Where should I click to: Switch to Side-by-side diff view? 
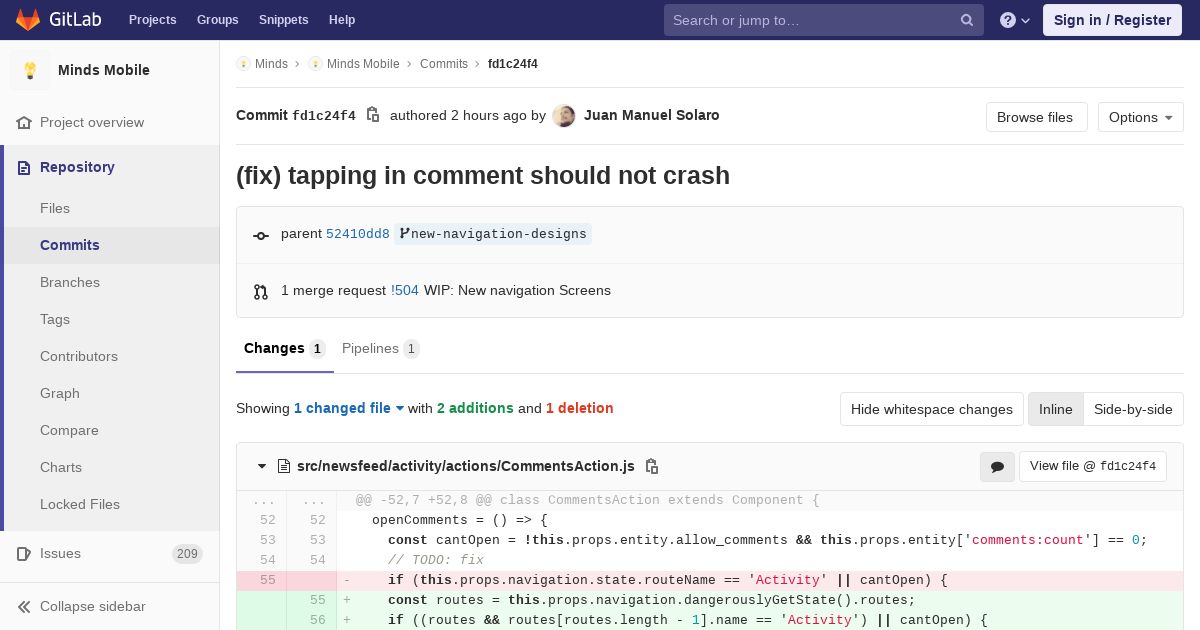click(x=1133, y=409)
